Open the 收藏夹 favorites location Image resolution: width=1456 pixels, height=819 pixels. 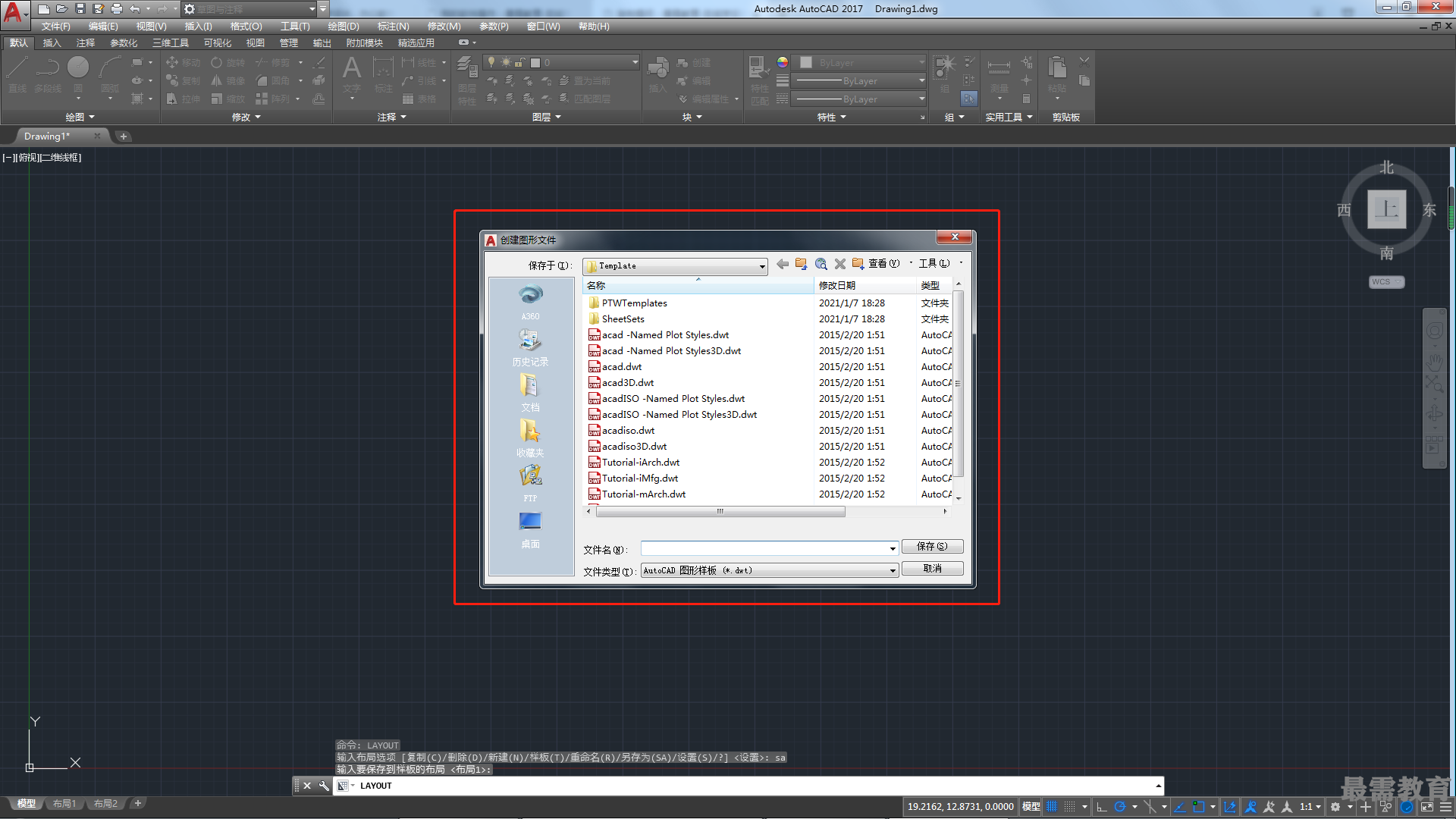(531, 438)
